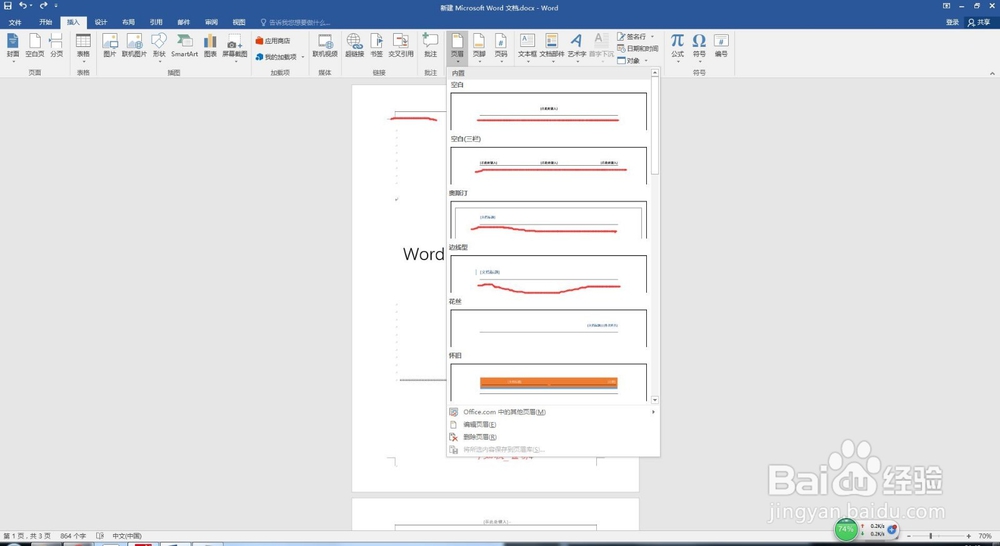Switch to the Mailings (邮件) tab

point(184,22)
